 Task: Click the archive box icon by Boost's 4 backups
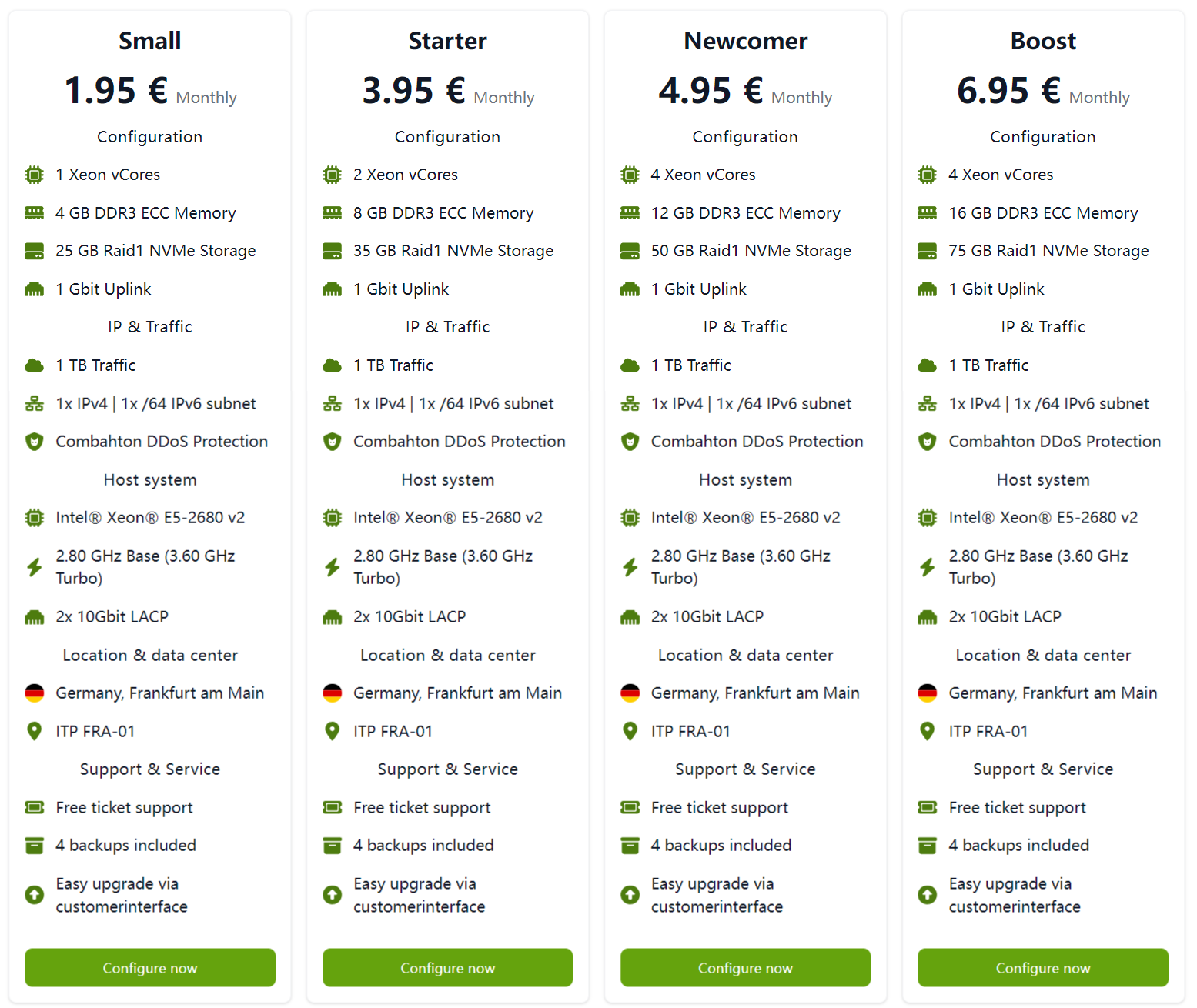point(928,846)
